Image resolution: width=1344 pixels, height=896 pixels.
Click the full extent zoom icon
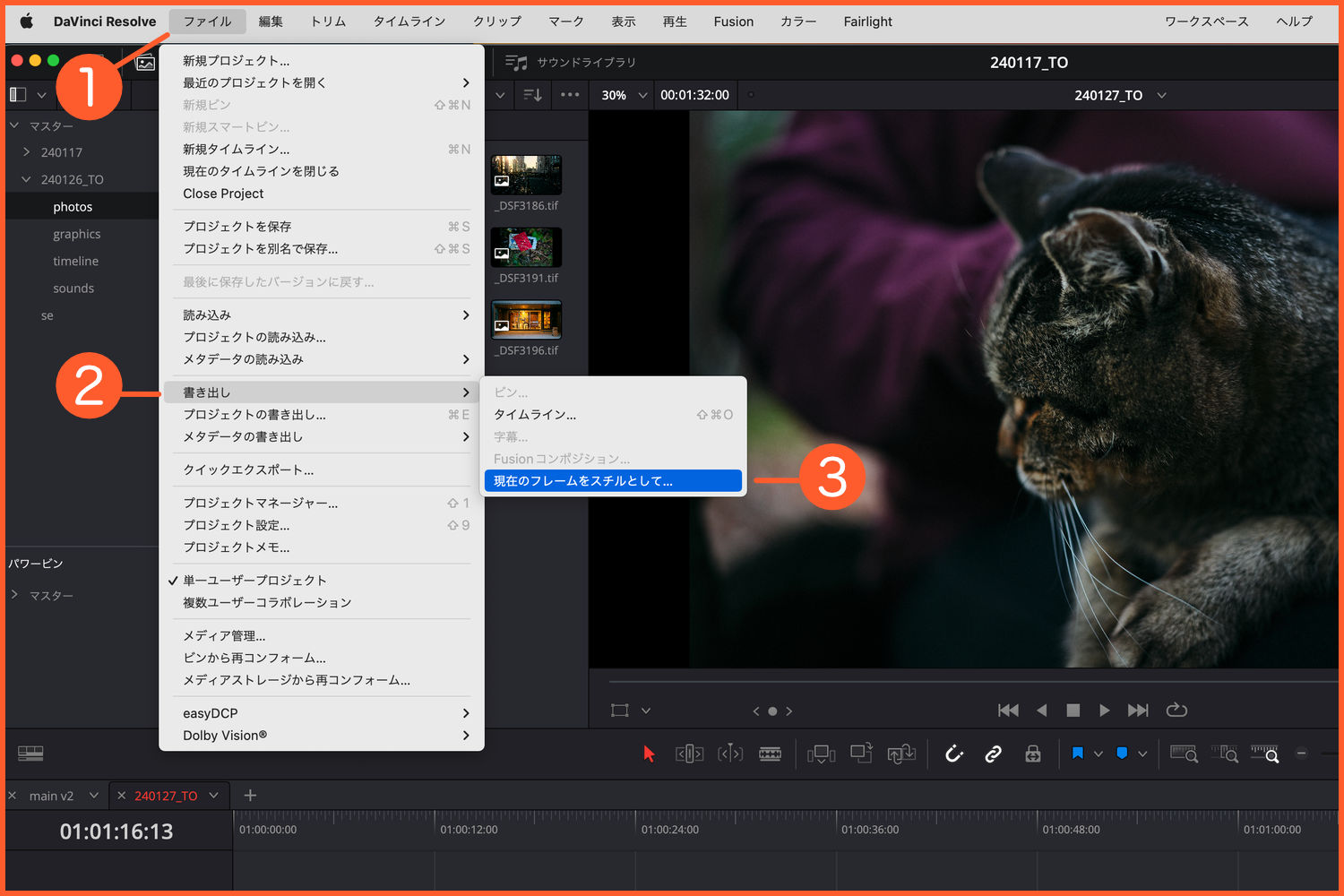pos(1184,754)
